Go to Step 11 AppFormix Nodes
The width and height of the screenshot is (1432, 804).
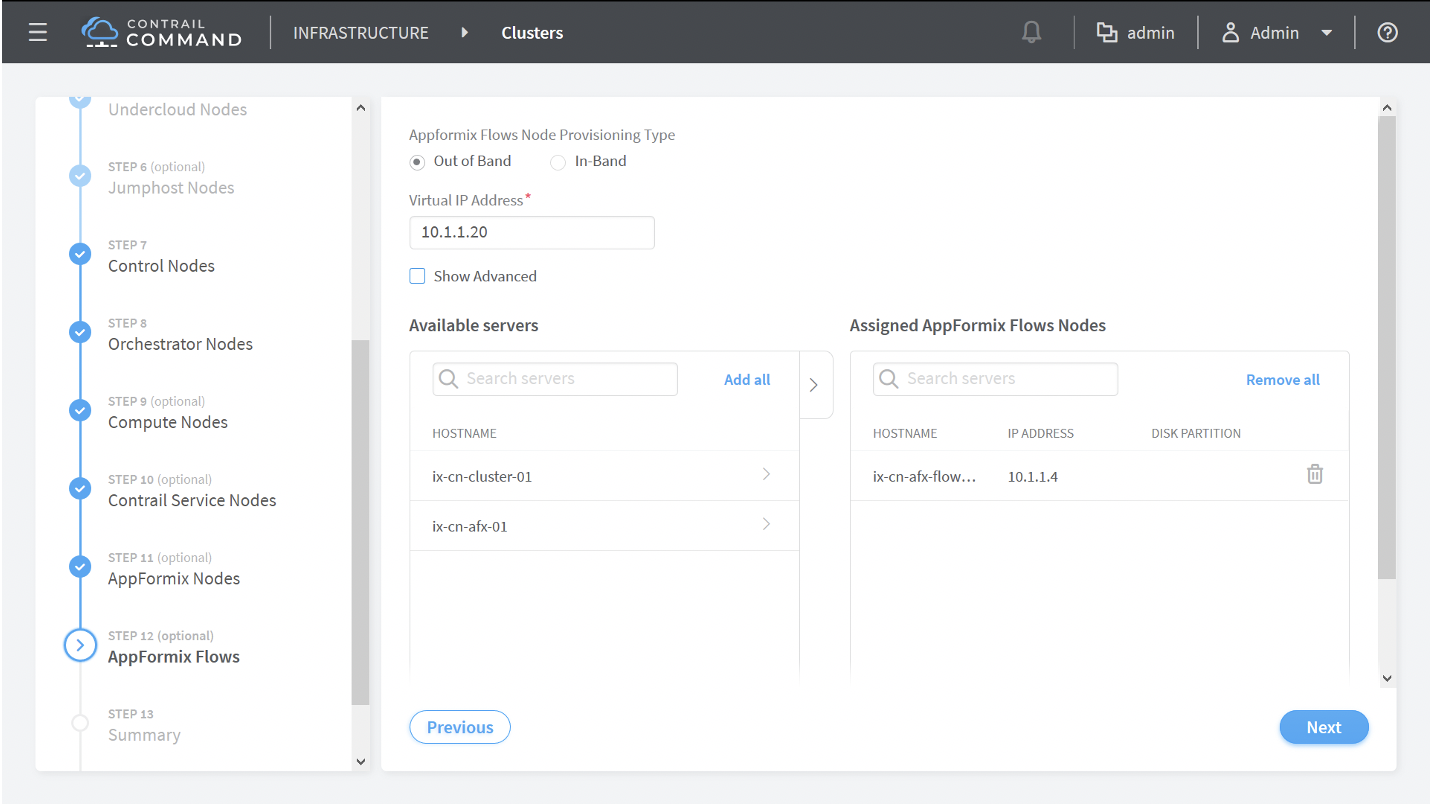pos(174,578)
